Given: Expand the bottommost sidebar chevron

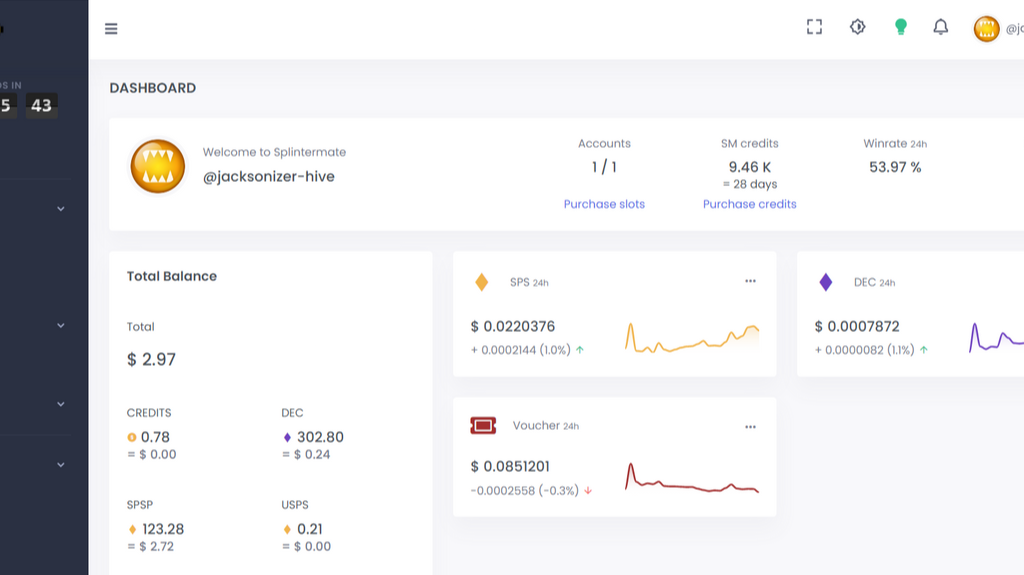Looking at the screenshot, I should (x=60, y=465).
